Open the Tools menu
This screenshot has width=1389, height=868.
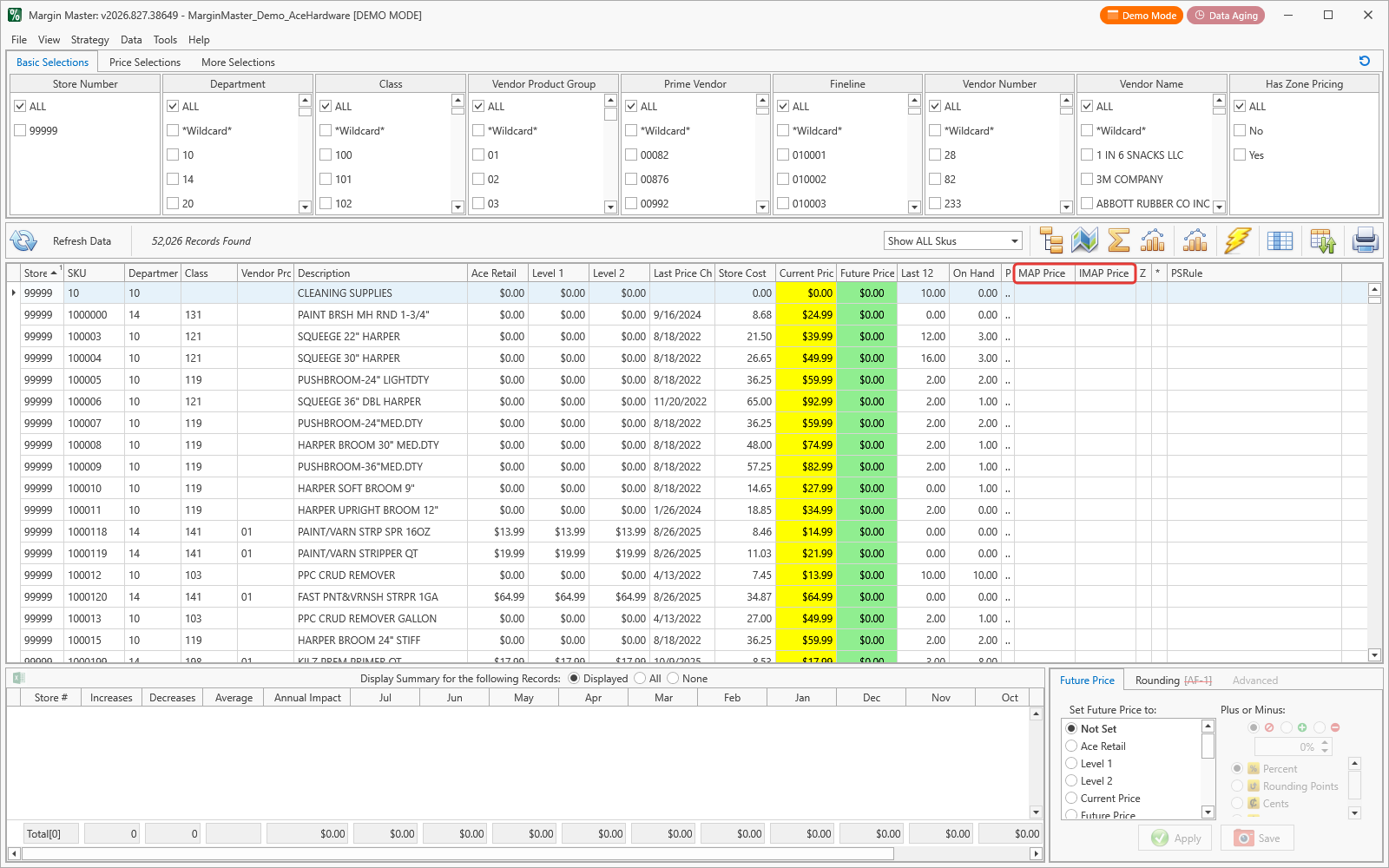(x=165, y=40)
